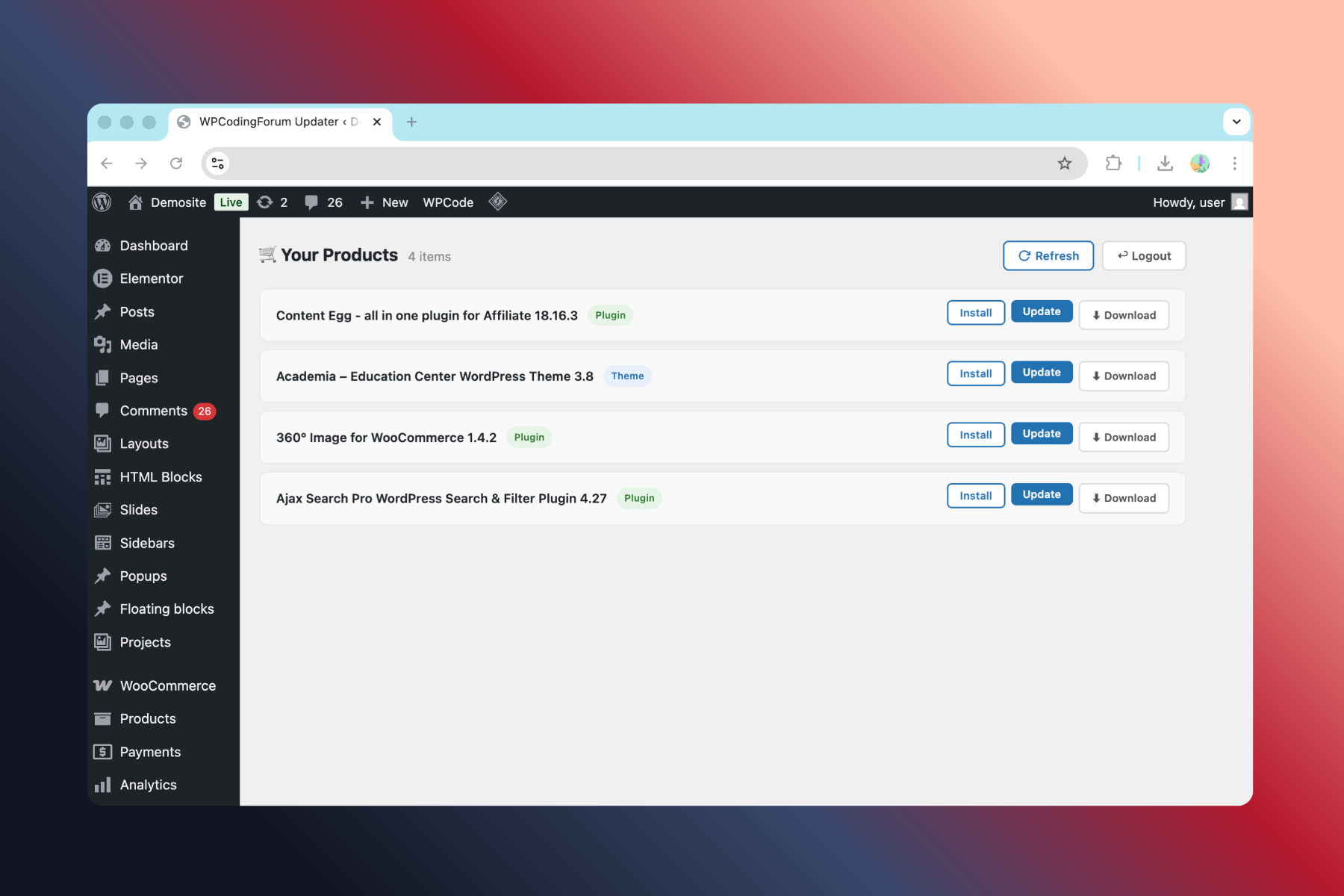This screenshot has width=1344, height=896.
Task: Open the browser extensions puzzle icon
Action: tap(1113, 164)
